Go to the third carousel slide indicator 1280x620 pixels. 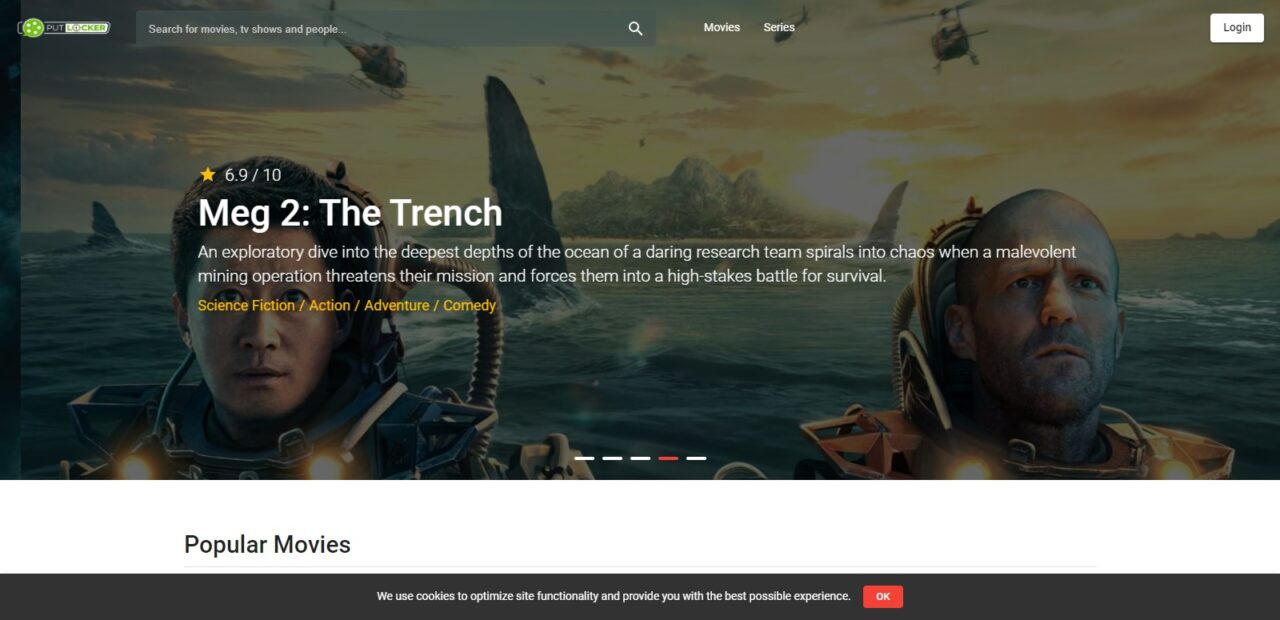[x=641, y=458]
